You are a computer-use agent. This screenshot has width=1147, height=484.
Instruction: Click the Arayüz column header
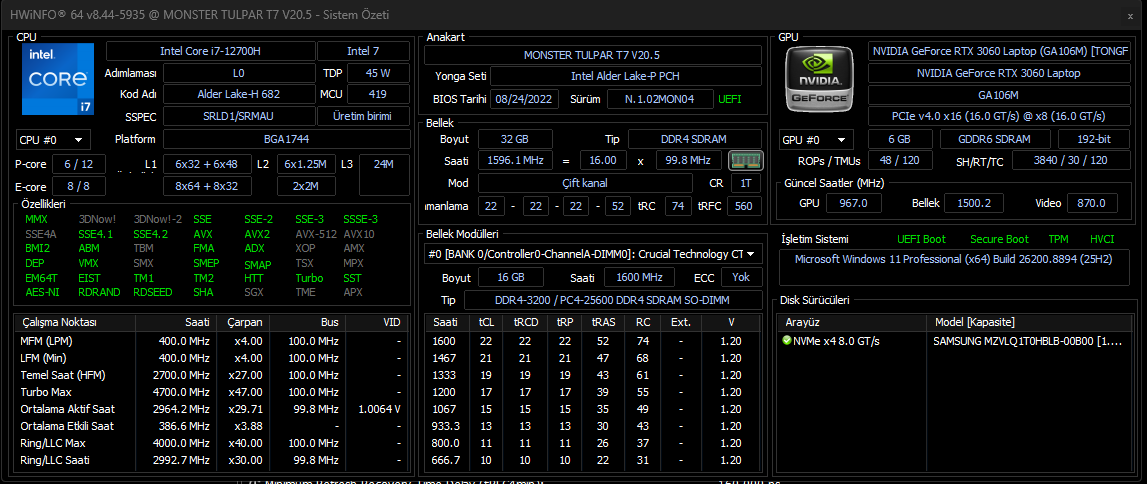[853, 322]
